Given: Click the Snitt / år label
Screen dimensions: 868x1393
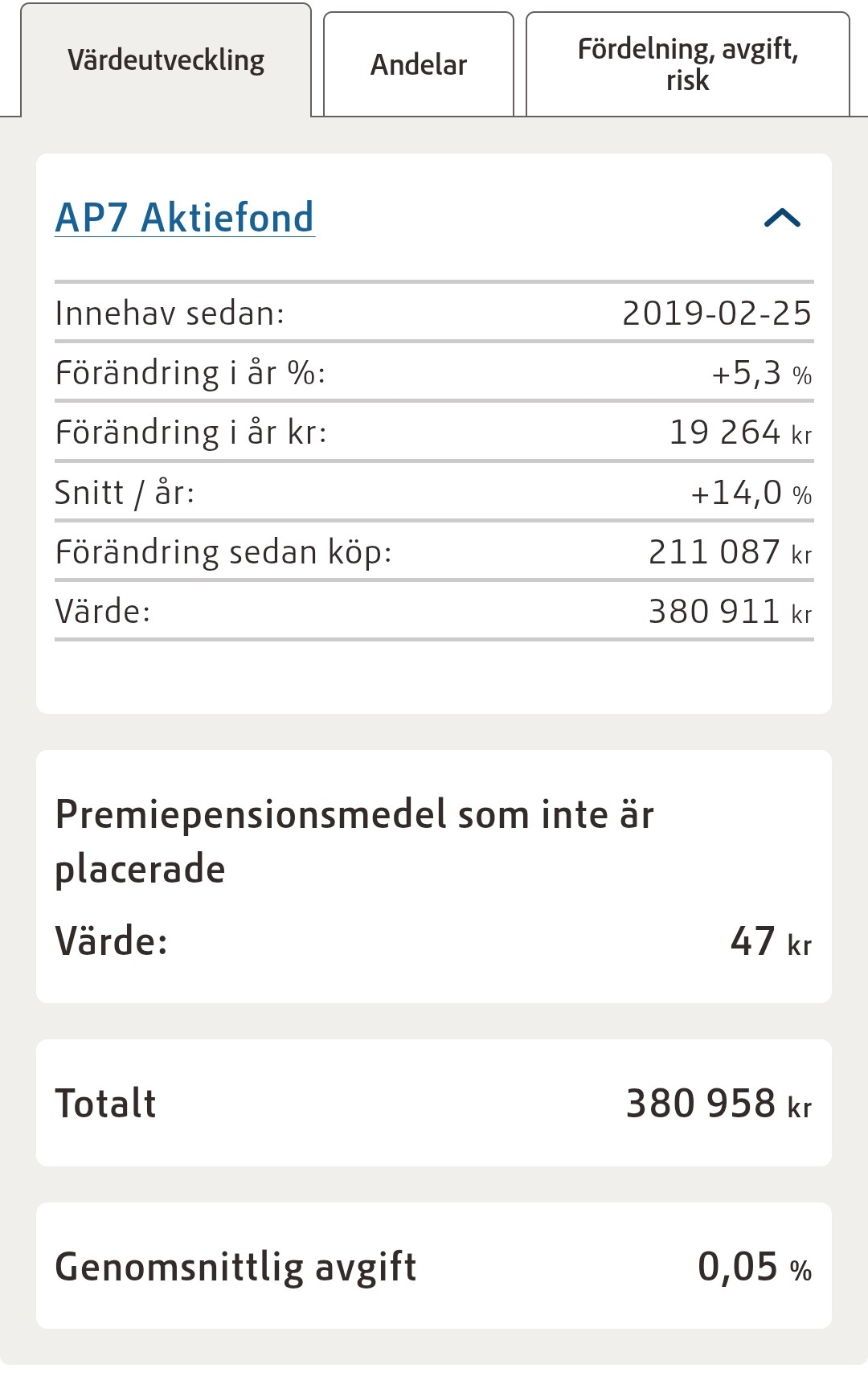Looking at the screenshot, I should coord(125,493).
